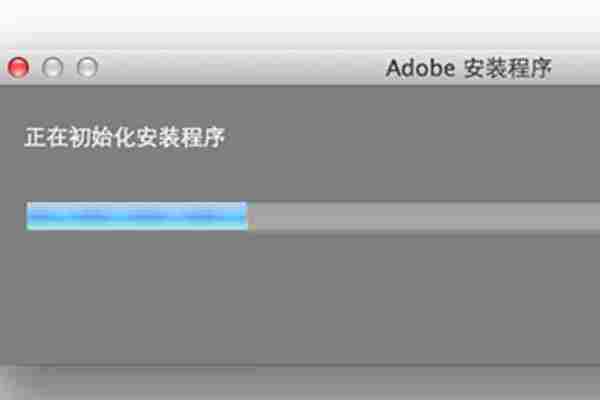This screenshot has width=600, height=400.
Task: Click the Adobe 安装程序 window title
Action: [468, 68]
